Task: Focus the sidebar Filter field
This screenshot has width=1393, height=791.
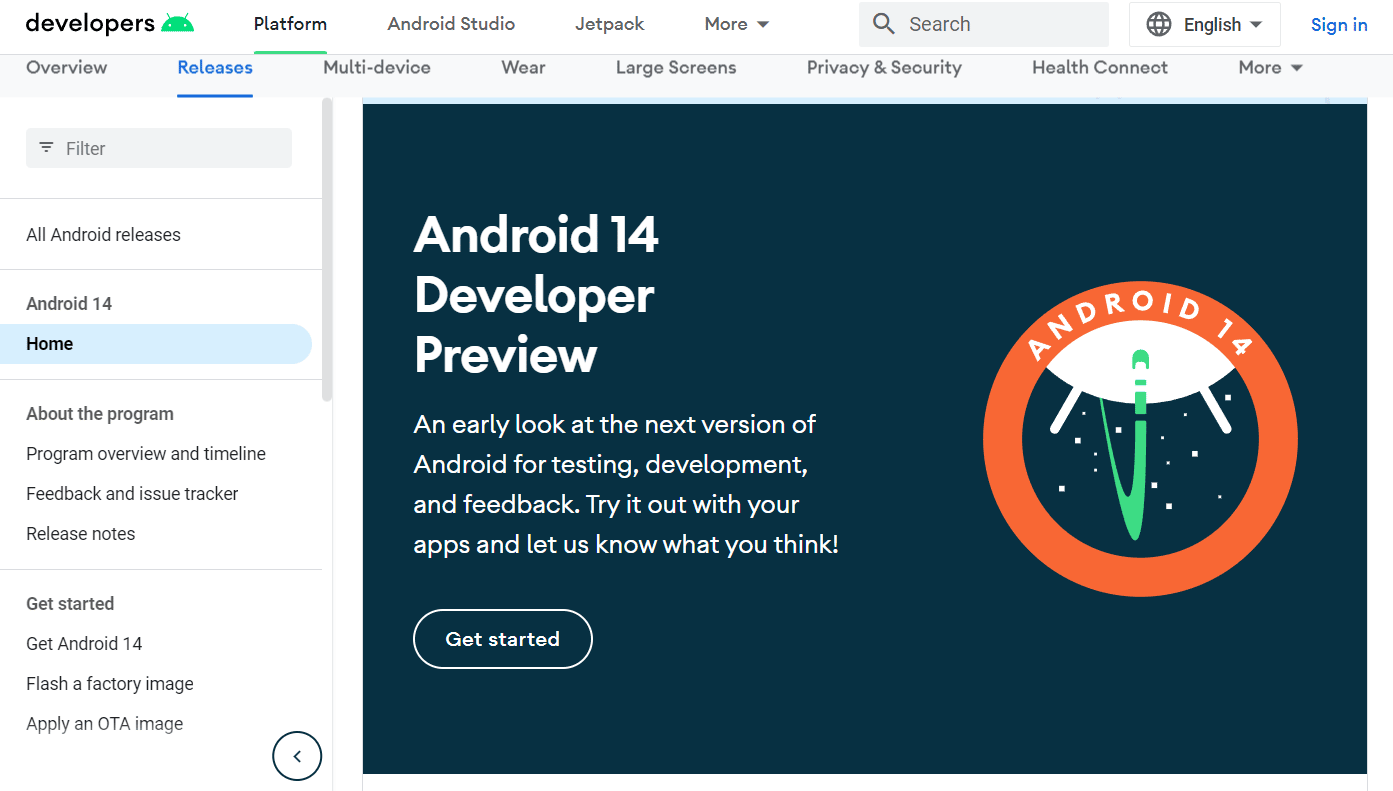Action: click(159, 148)
